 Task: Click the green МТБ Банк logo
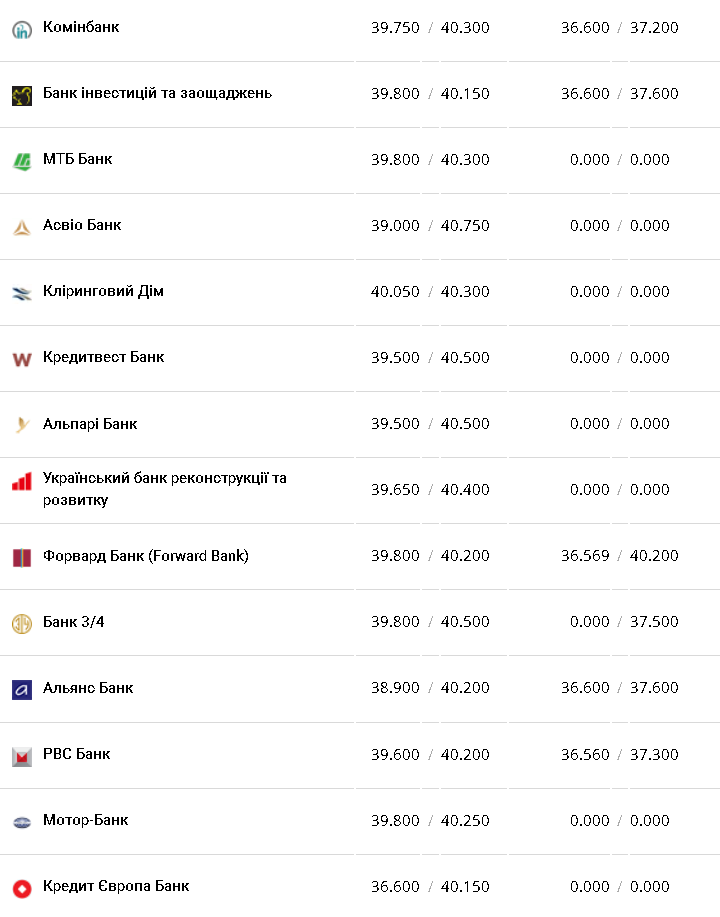(22, 161)
